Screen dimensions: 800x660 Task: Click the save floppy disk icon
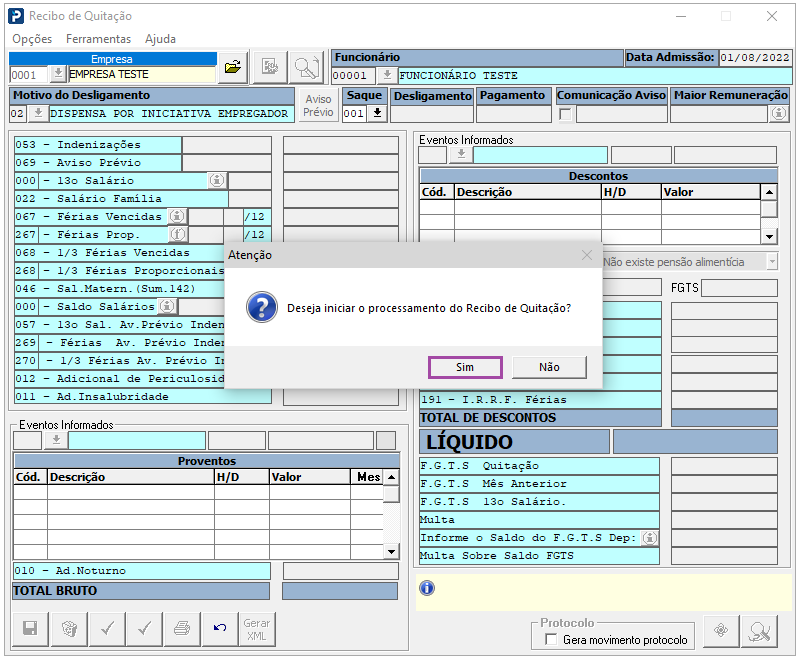[x=30, y=629]
